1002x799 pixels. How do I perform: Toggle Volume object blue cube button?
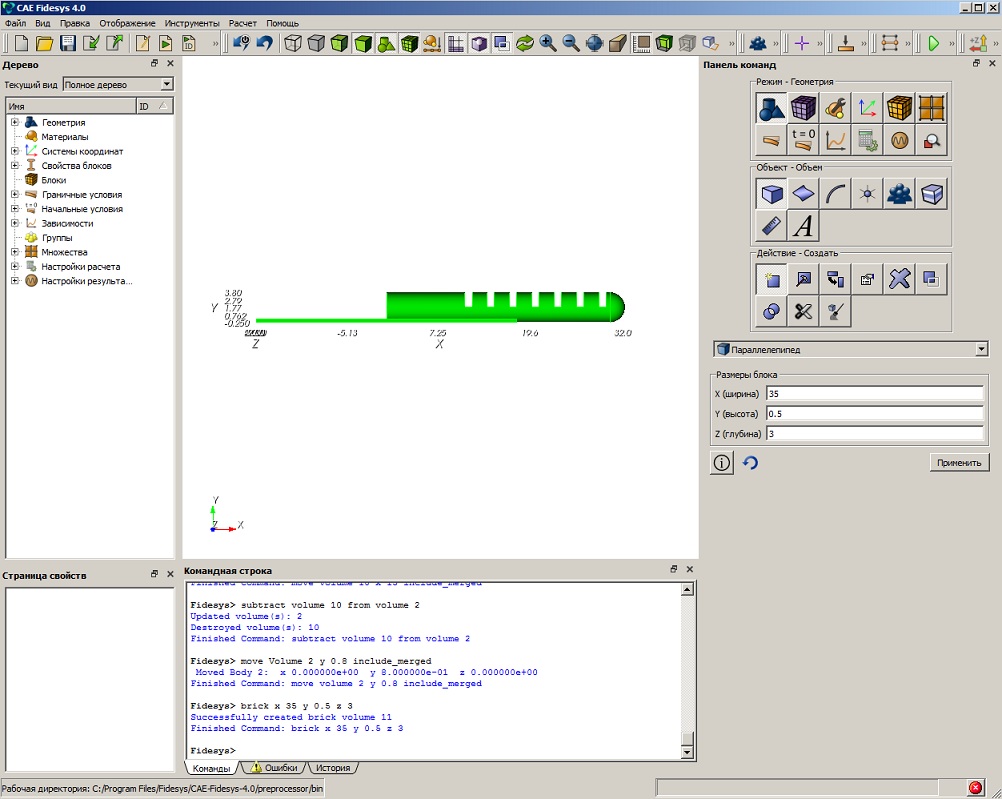click(771, 193)
